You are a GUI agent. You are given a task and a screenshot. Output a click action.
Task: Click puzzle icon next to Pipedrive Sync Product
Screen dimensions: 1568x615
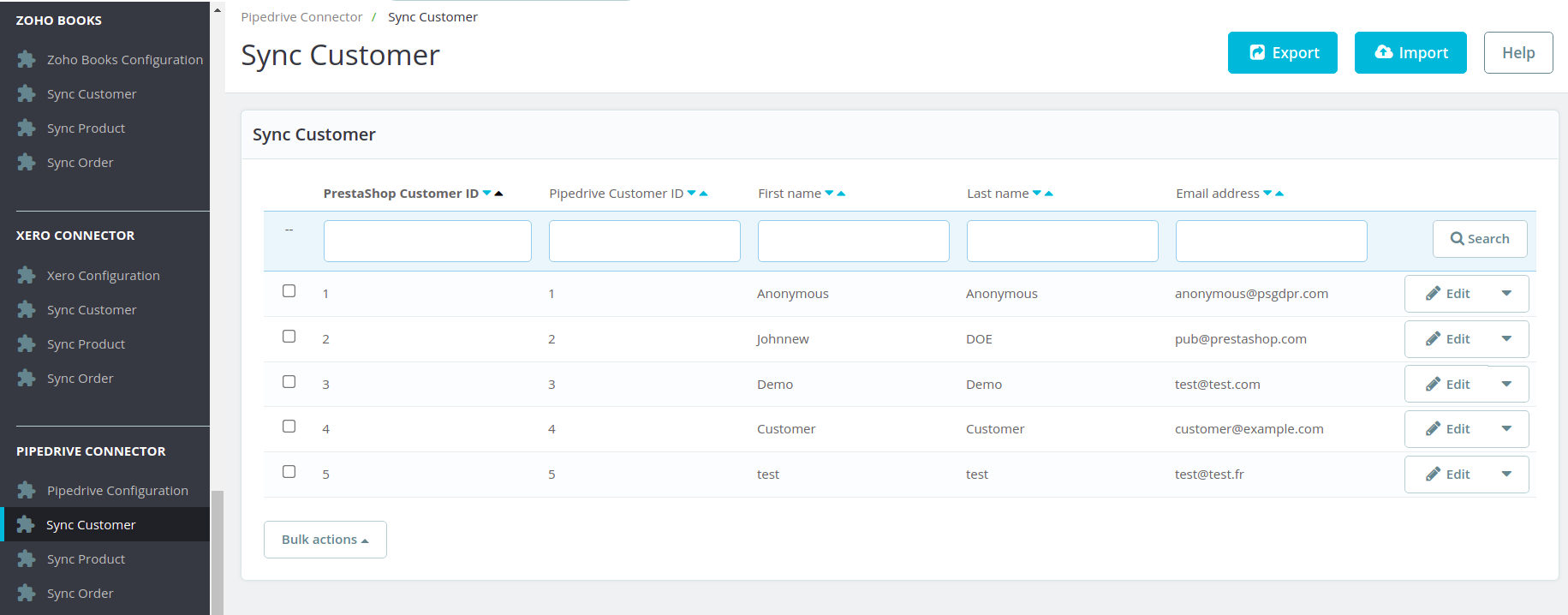tap(27, 558)
